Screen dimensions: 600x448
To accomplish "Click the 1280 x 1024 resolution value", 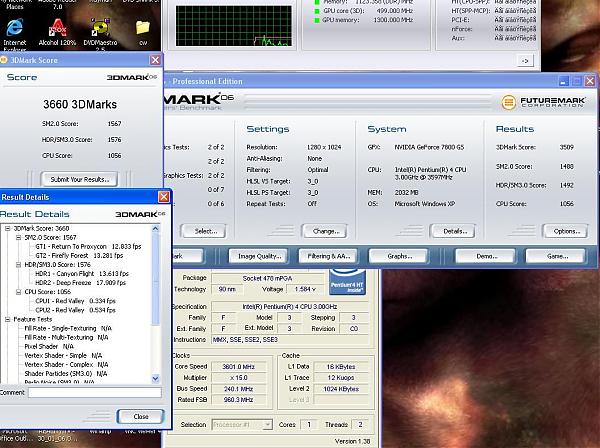I will coord(324,147).
